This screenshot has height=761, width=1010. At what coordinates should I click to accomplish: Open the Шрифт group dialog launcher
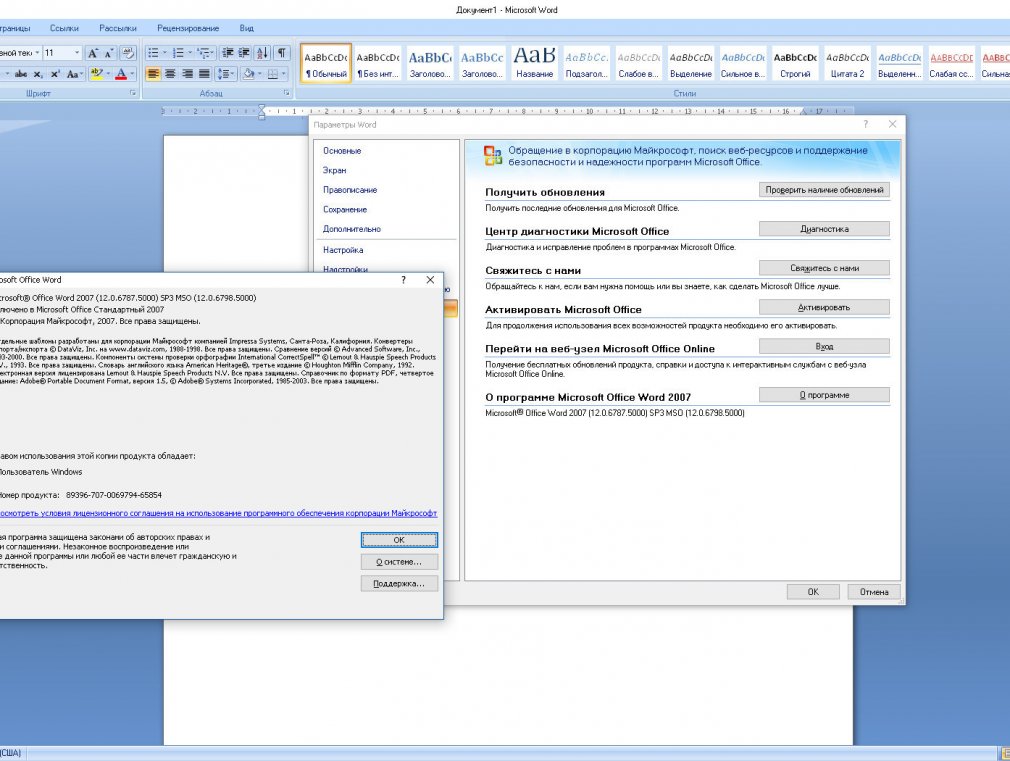click(133, 93)
